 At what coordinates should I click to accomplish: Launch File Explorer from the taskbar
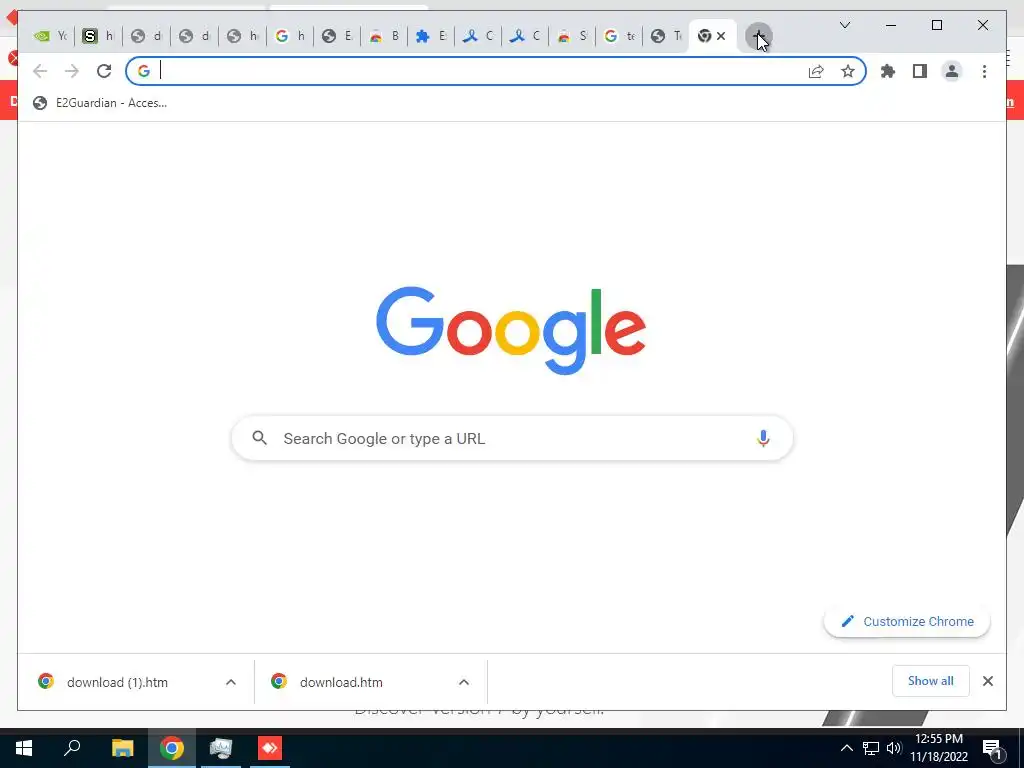pos(122,748)
